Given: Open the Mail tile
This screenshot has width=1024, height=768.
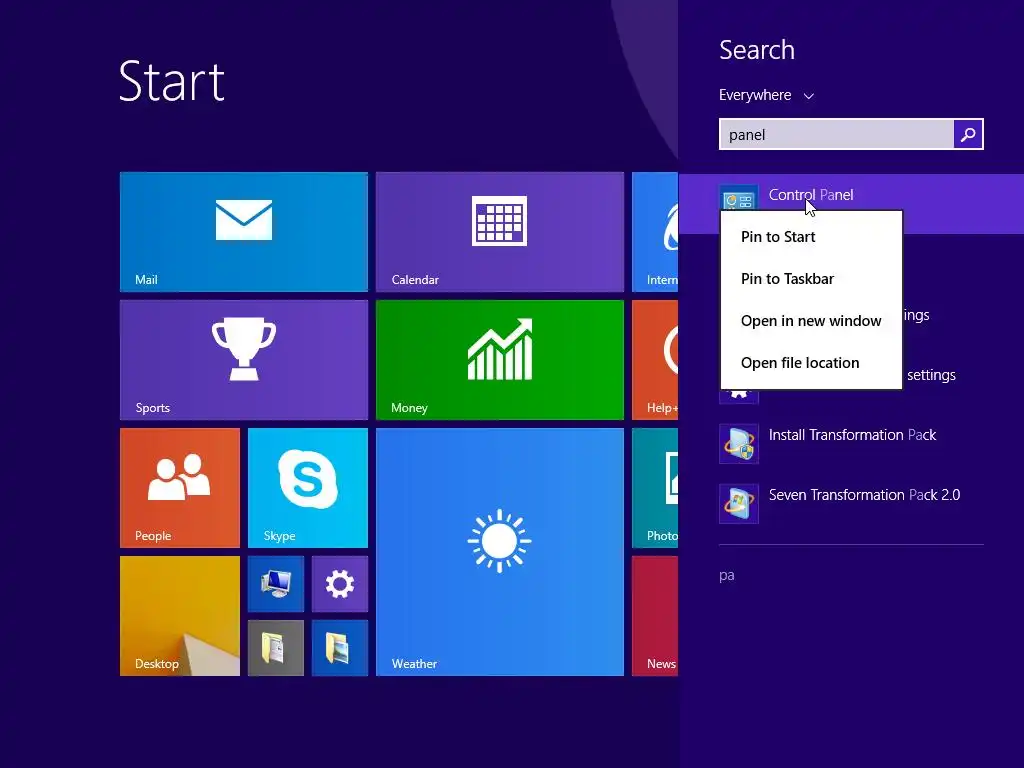Looking at the screenshot, I should (x=244, y=232).
